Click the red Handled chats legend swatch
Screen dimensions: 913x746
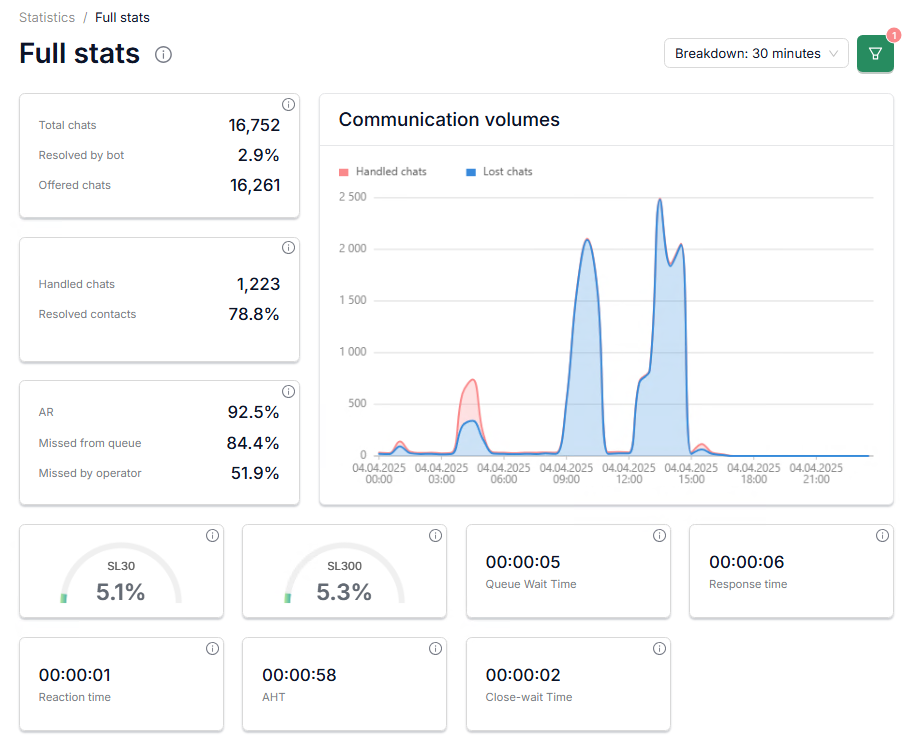point(344,172)
